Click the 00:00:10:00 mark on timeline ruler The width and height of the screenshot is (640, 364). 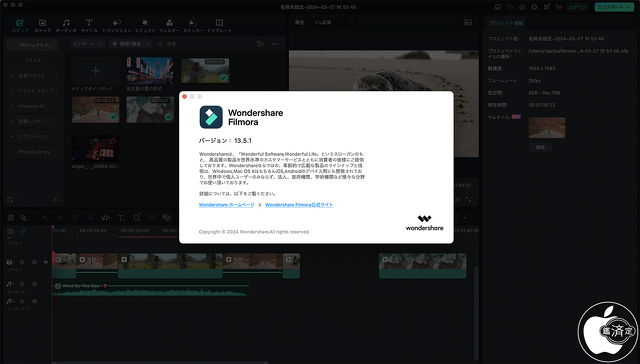point(93,231)
